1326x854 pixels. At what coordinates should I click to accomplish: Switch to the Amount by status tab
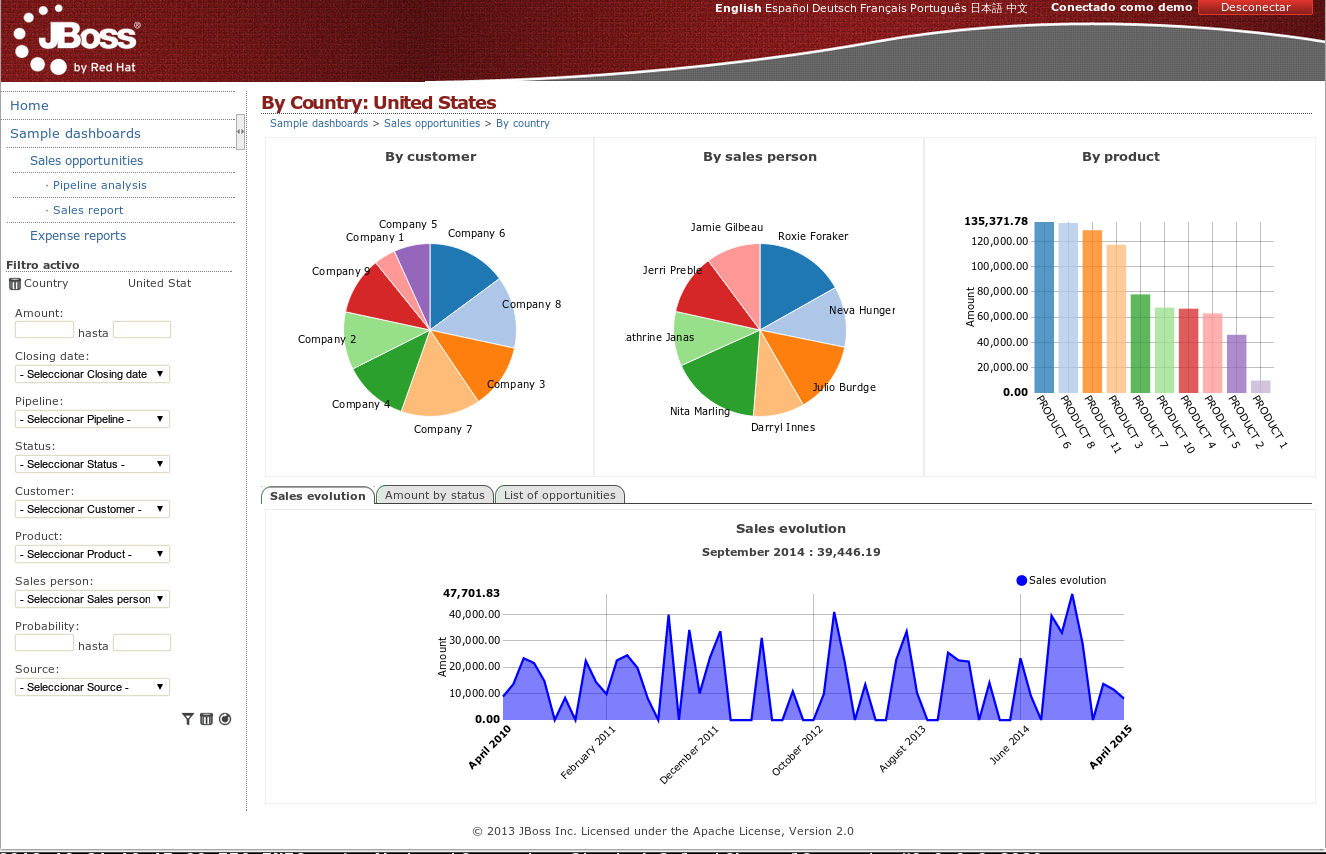434,494
